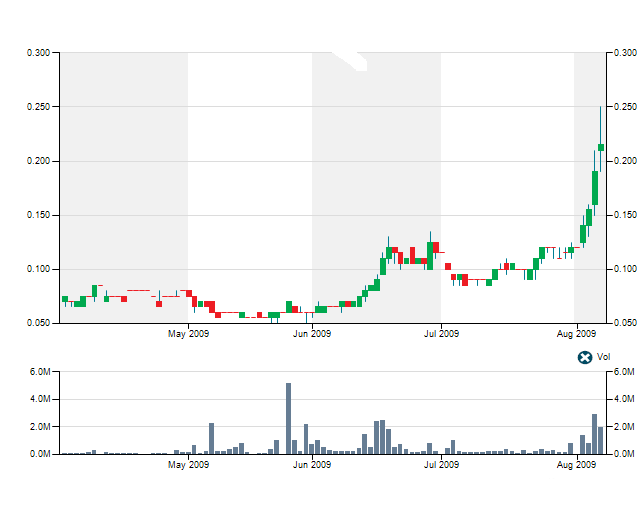Click the Jun 2009 label under the volume chart
This screenshot has width=640, height=514.
click(x=312, y=465)
